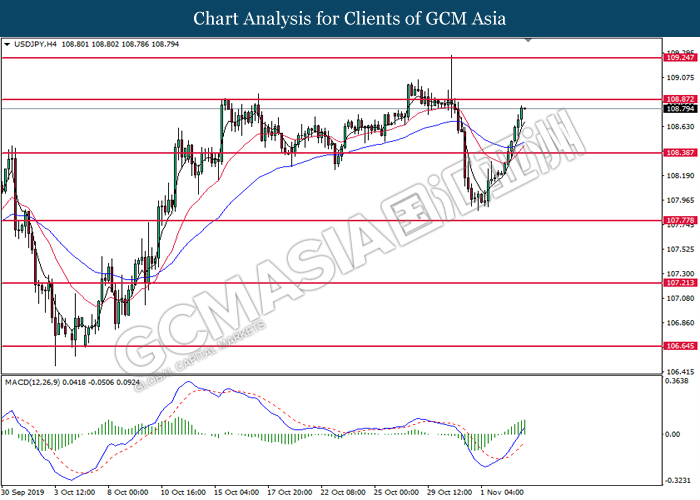Image resolution: width=700 pixels, height=500 pixels.
Task: Click the 108.190 price scale value
Action: 680,175
